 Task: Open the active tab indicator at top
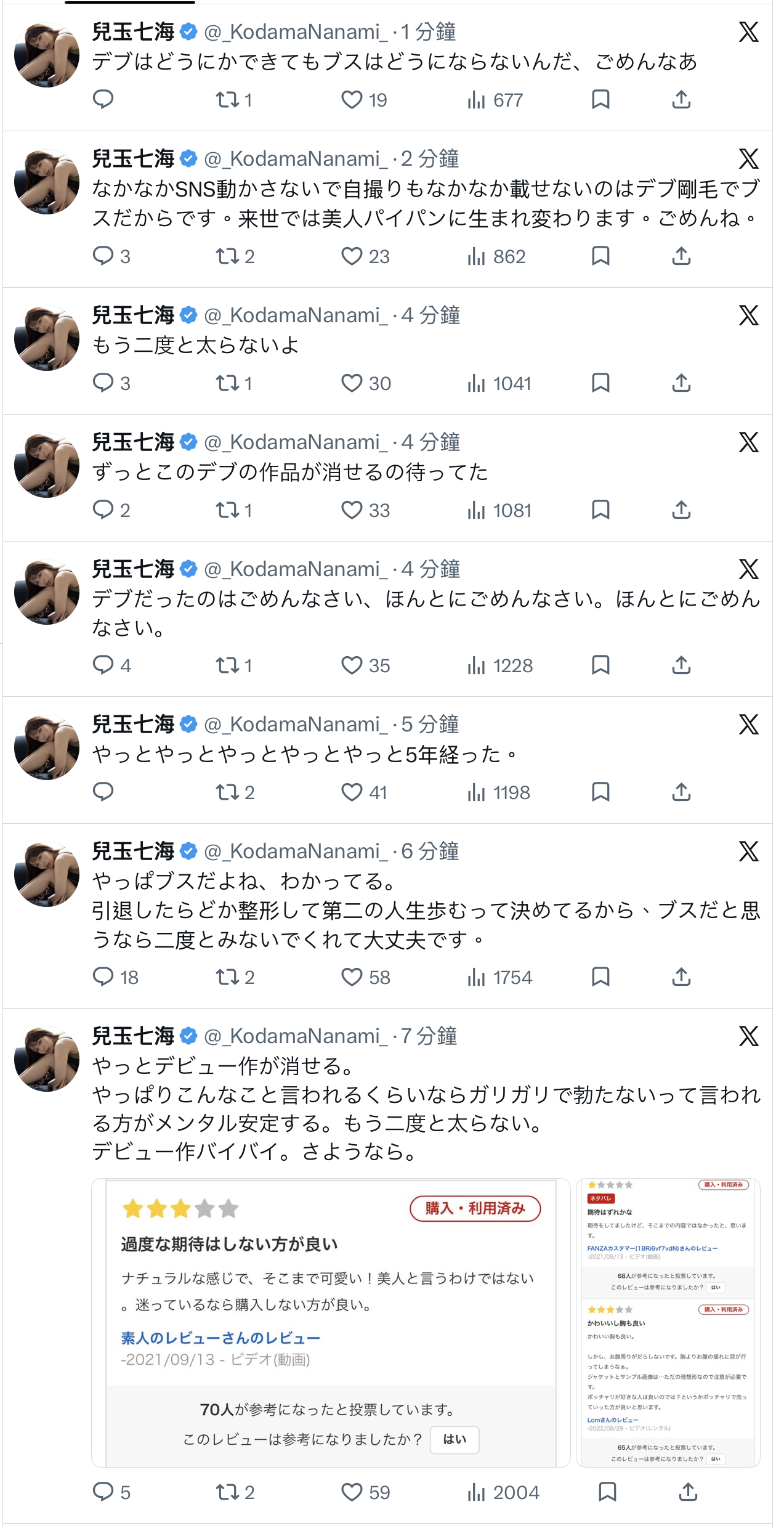(130, 2)
